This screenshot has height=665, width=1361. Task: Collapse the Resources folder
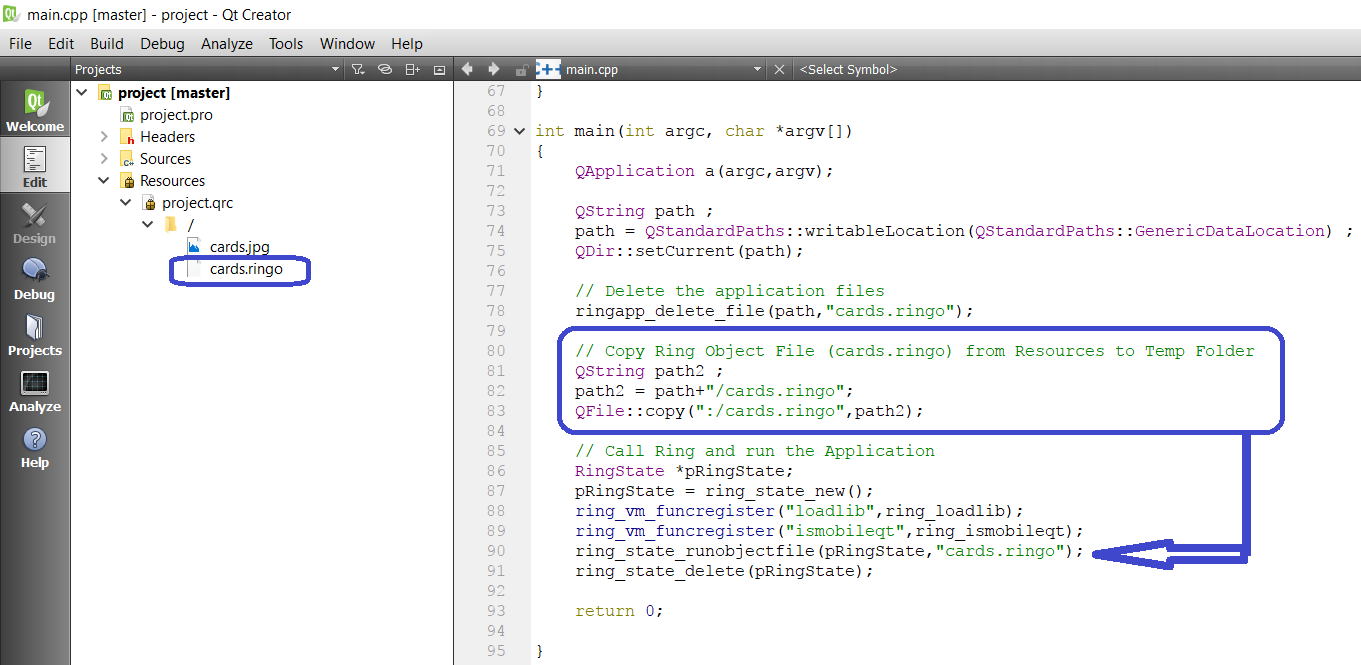[x=104, y=181]
